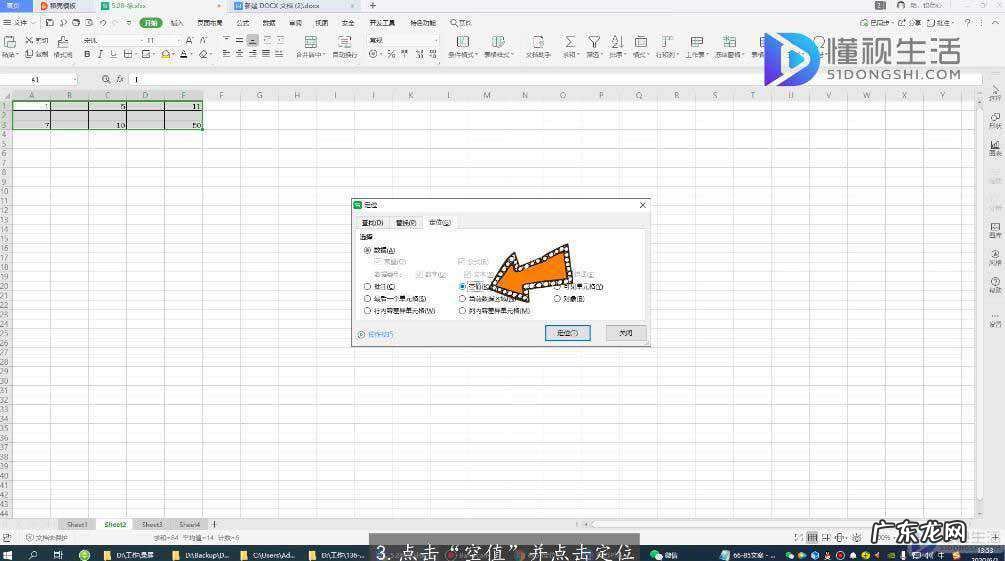
Task: Click the 定位 (Locate) confirm button
Action: tap(567, 333)
